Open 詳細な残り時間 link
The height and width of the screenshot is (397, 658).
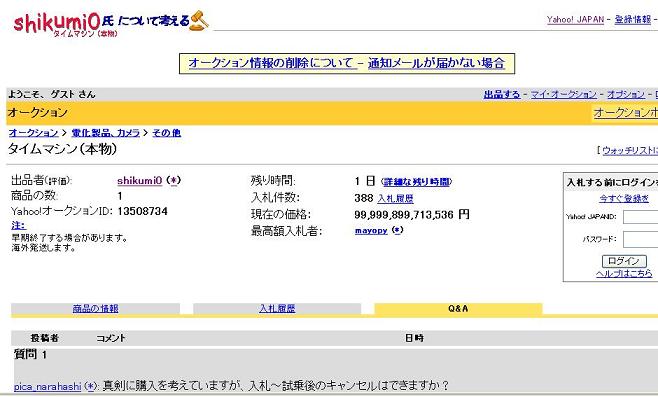point(416,182)
